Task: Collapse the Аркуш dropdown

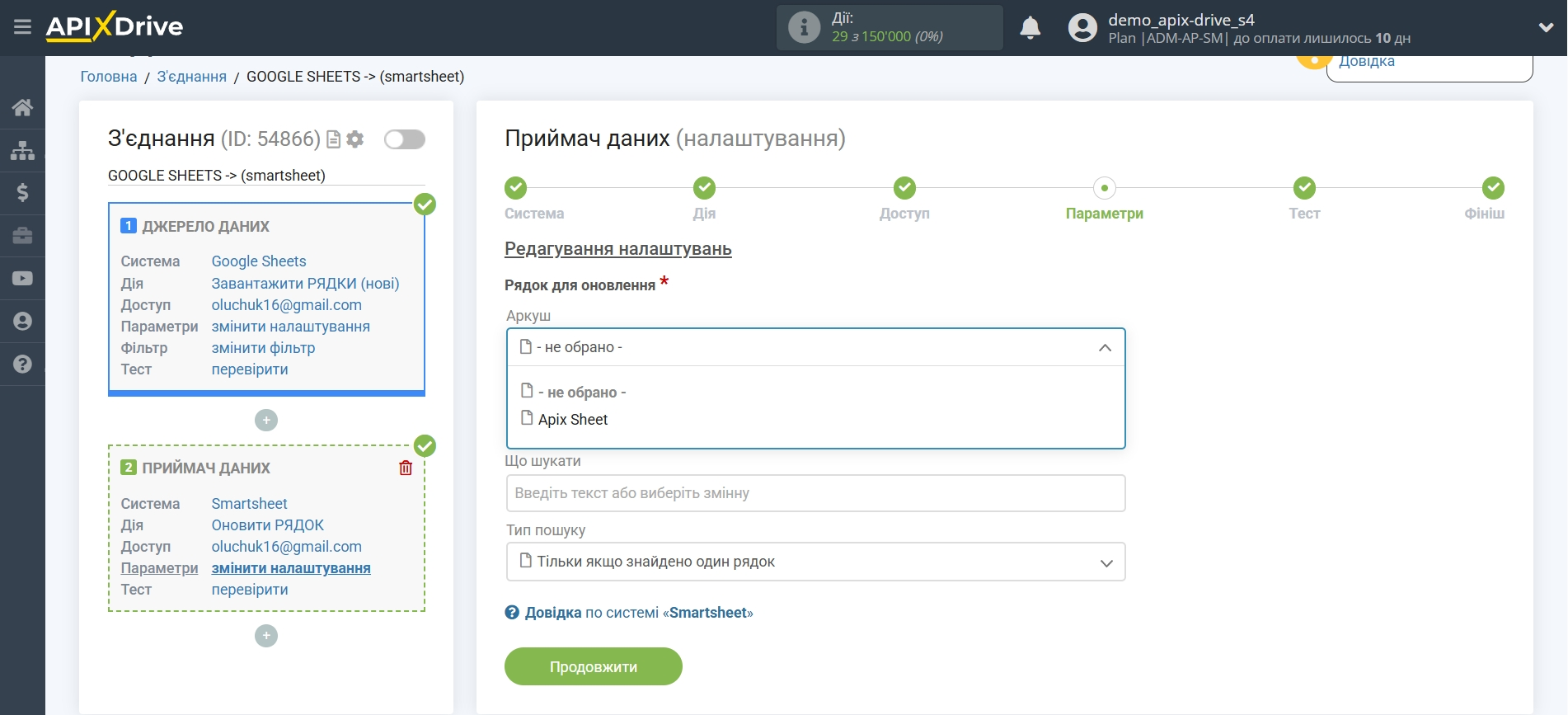Action: click(x=816, y=347)
